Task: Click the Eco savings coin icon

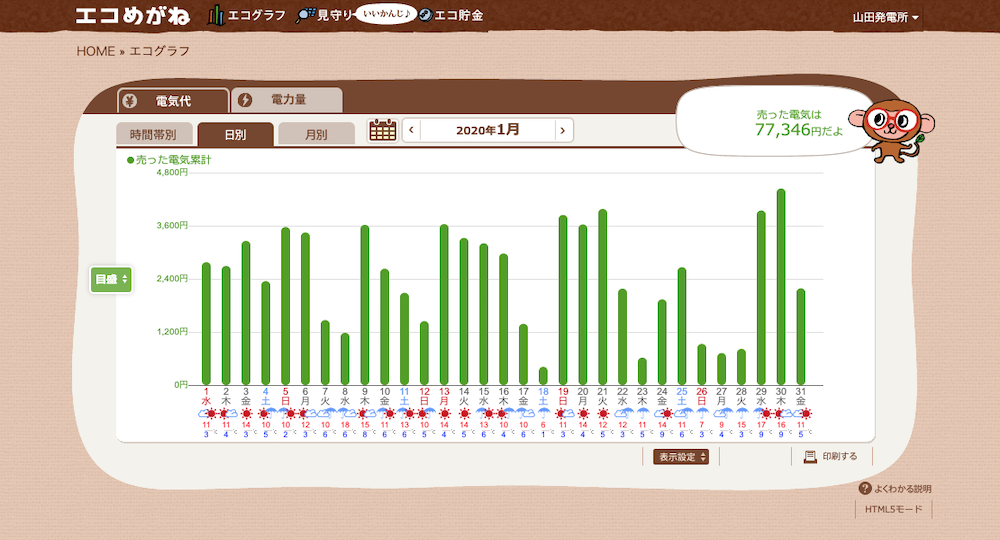Action: [425, 15]
